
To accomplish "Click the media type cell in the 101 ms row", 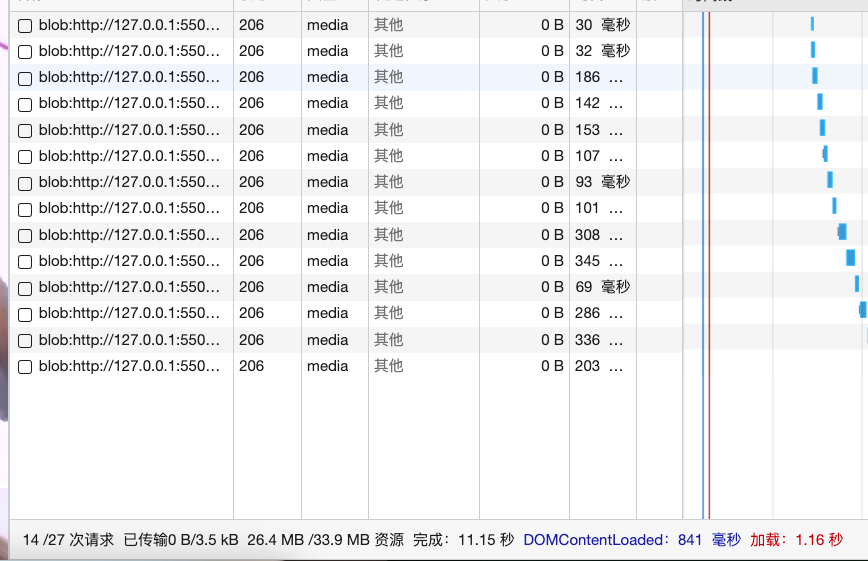I will point(328,208).
